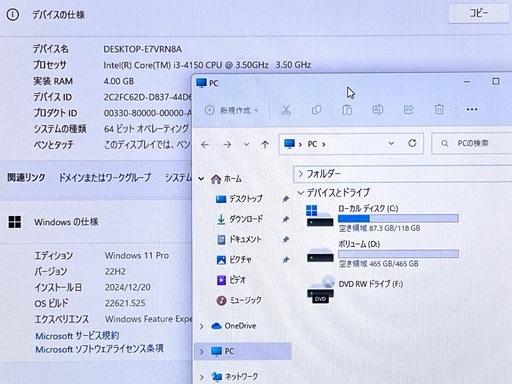512x384 pixels.
Task: Click the Copy icon in Explorer toolbar
Action: pos(316,110)
